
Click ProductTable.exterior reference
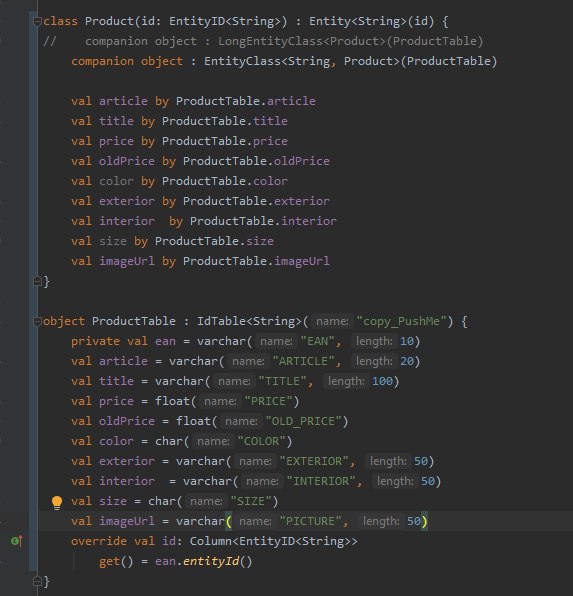256,201
